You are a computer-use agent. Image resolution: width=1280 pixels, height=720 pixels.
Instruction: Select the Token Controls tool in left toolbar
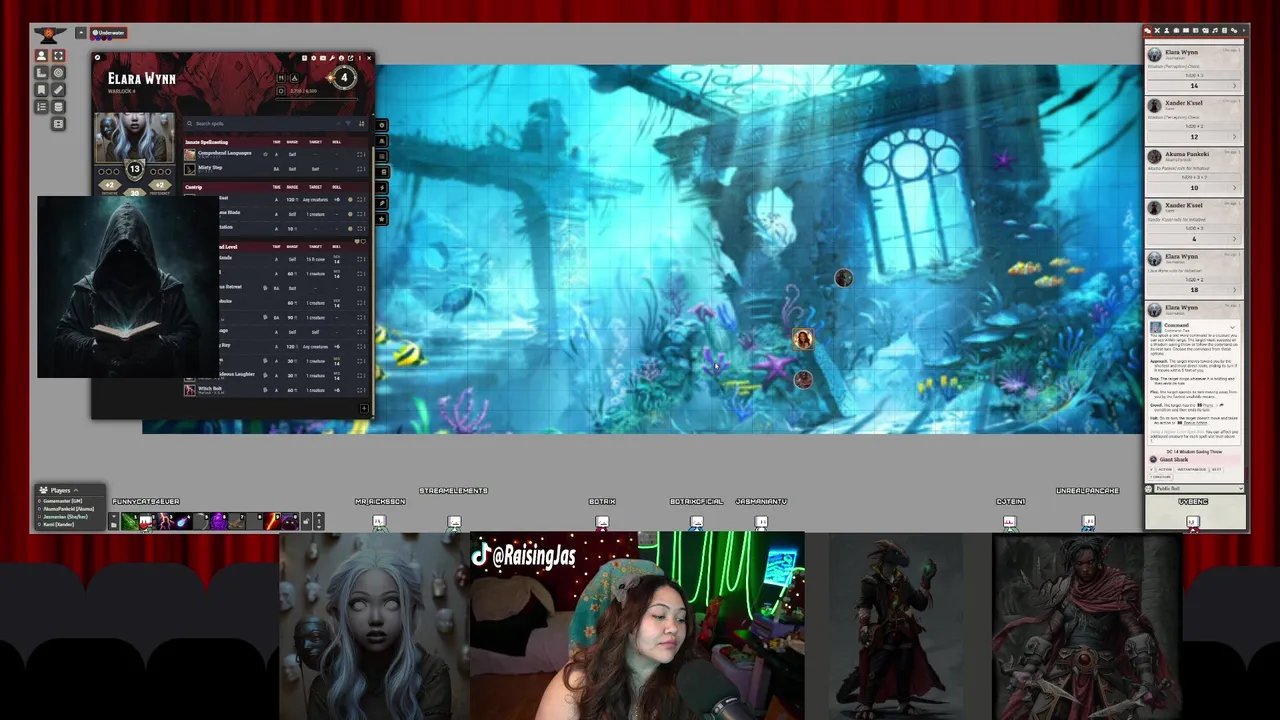(41, 56)
